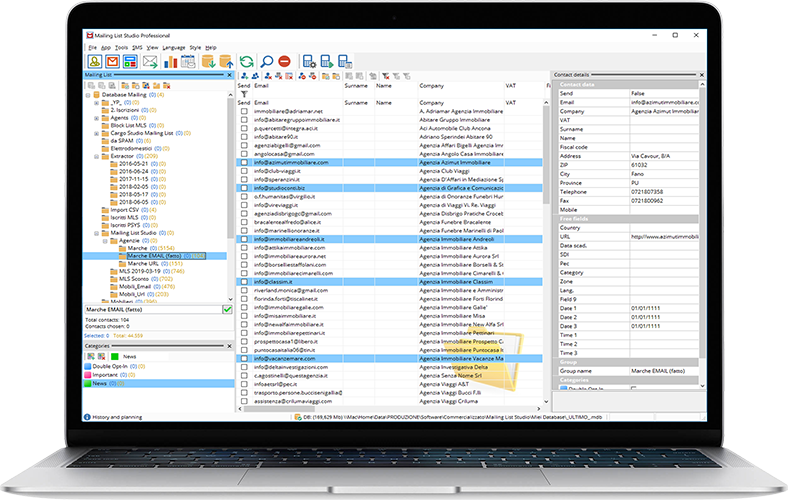
Task: Select the Import CSV tree folder
Action: point(125,210)
